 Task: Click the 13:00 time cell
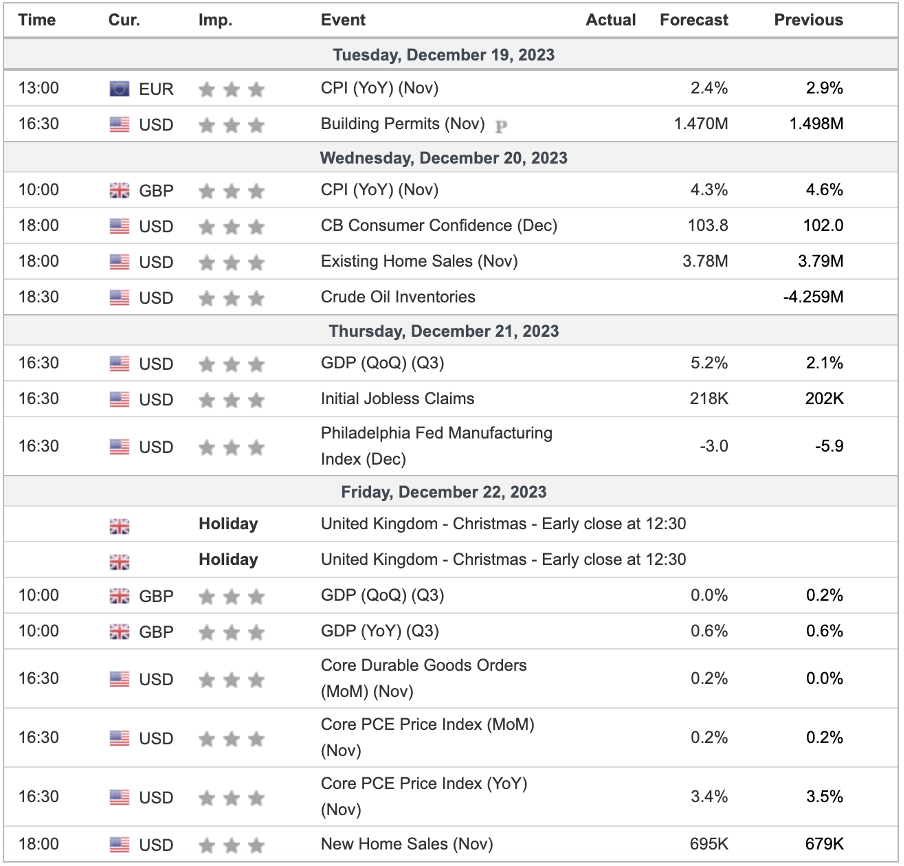39,88
